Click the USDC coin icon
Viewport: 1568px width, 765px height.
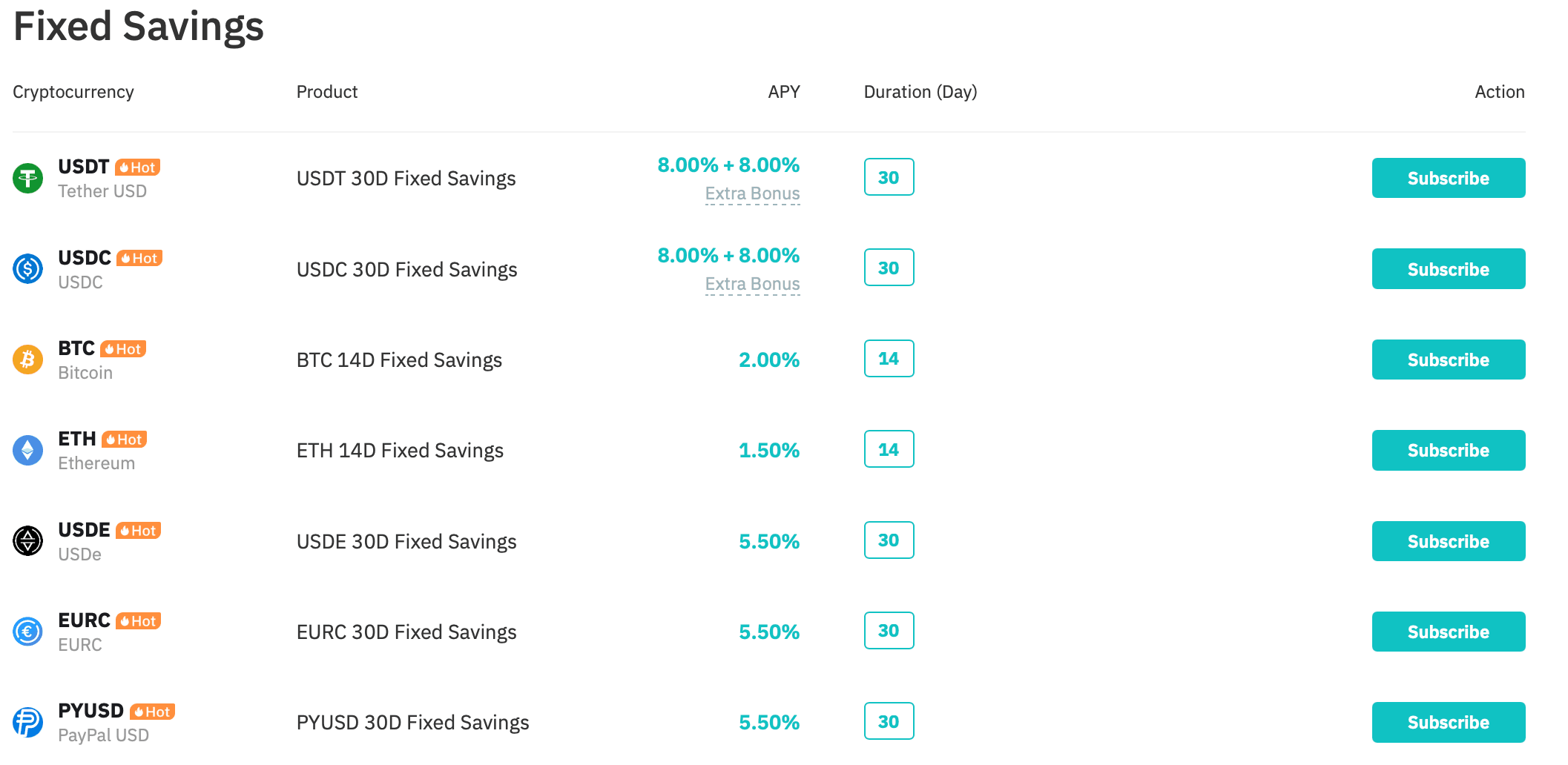click(28, 268)
